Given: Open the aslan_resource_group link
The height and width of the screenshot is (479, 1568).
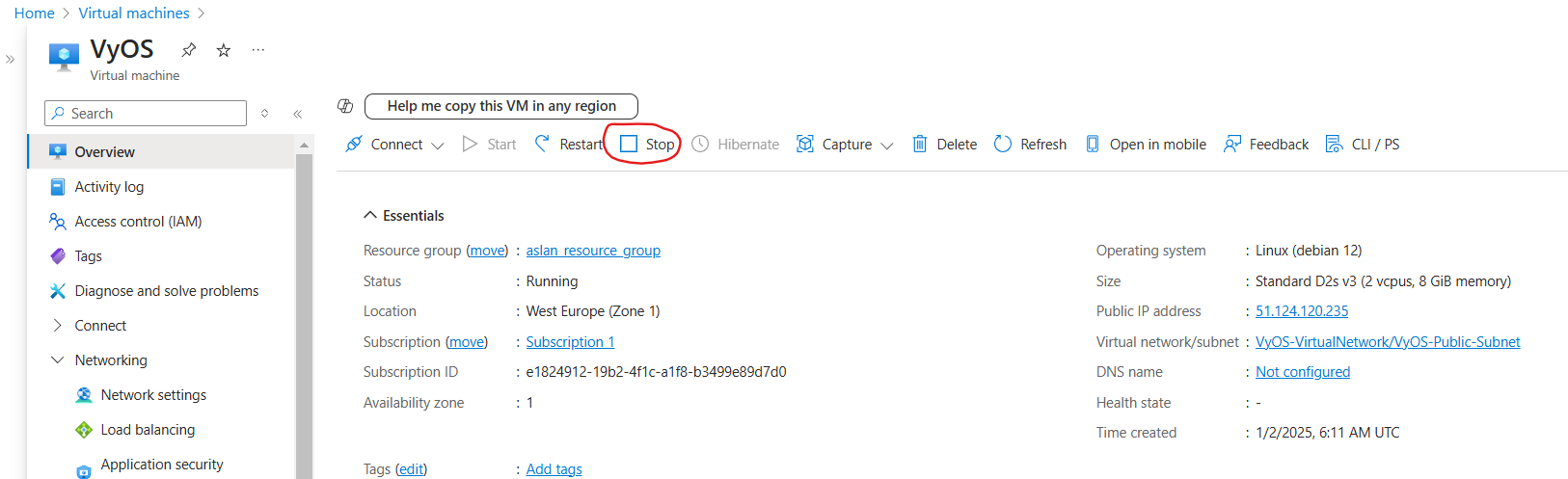Looking at the screenshot, I should (x=593, y=251).
